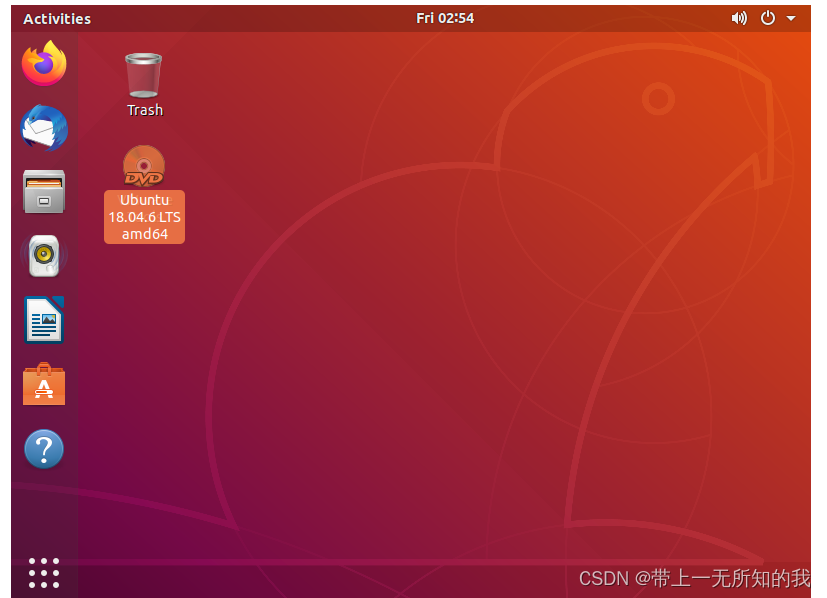Image resolution: width=827 pixels, height=598 pixels.
Task: Select the Ubuntu 18.04.6 LTS DVD icon
Action: point(144,166)
